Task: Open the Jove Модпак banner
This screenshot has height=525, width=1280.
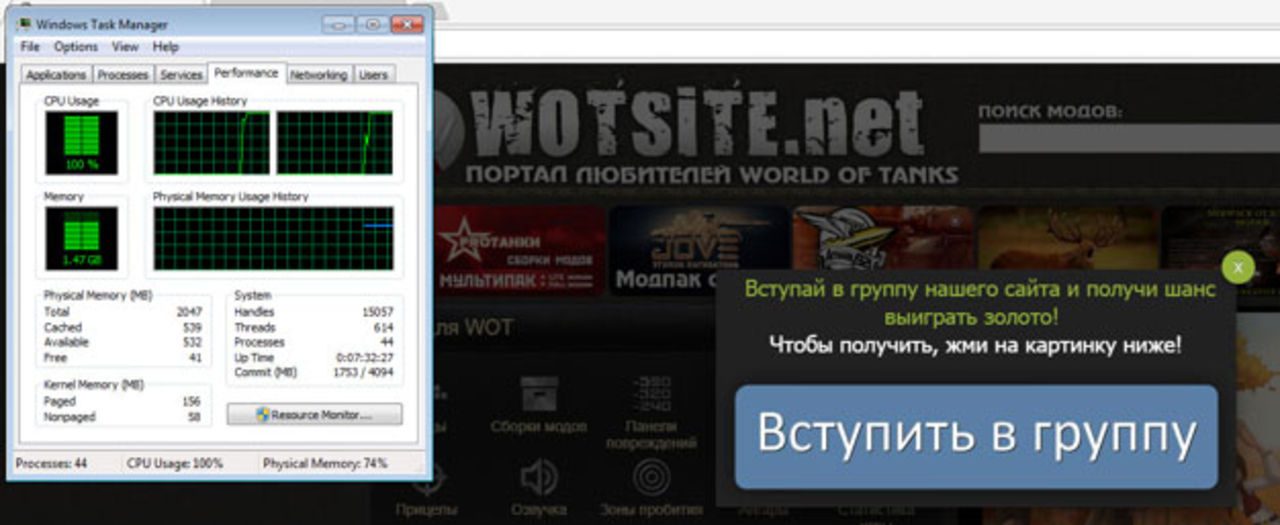Action: pos(699,250)
